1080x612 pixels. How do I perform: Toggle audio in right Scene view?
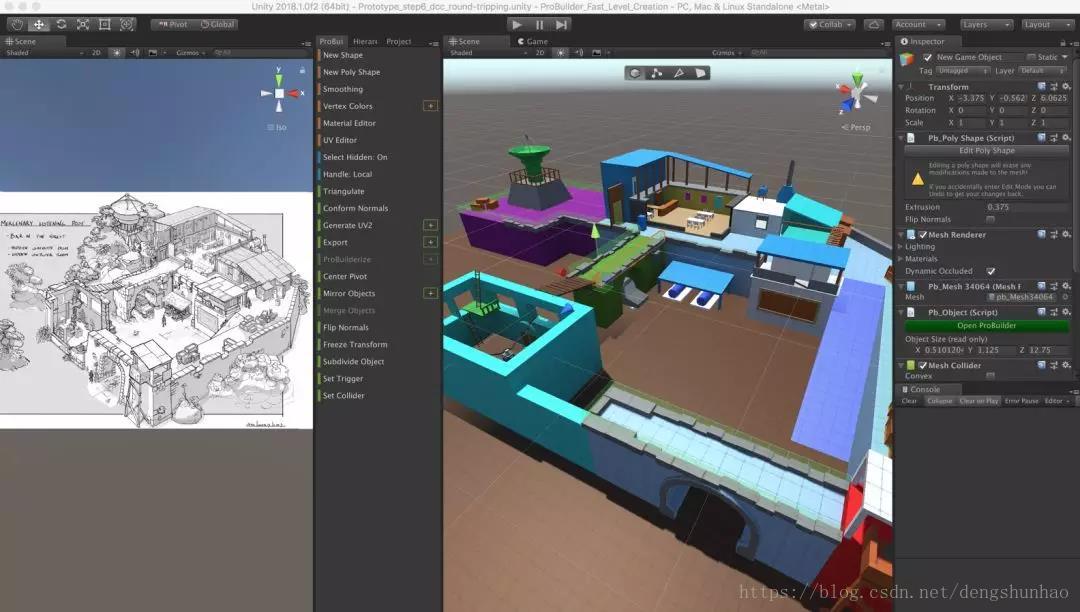tap(579, 52)
